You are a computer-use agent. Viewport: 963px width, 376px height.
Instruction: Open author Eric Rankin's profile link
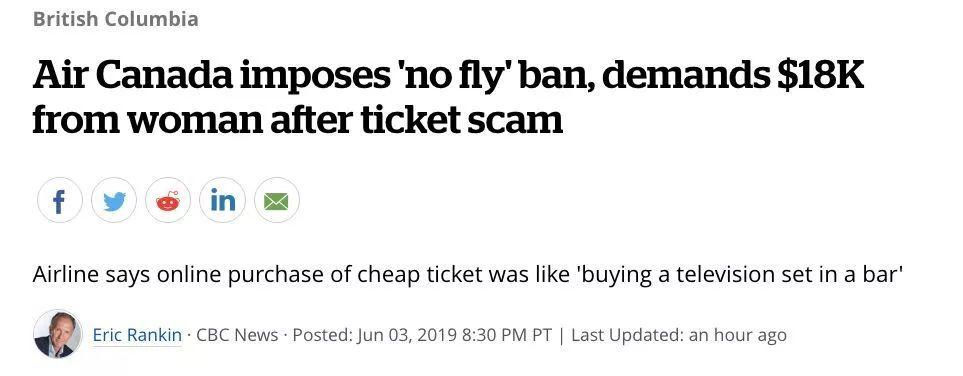[x=137, y=335]
